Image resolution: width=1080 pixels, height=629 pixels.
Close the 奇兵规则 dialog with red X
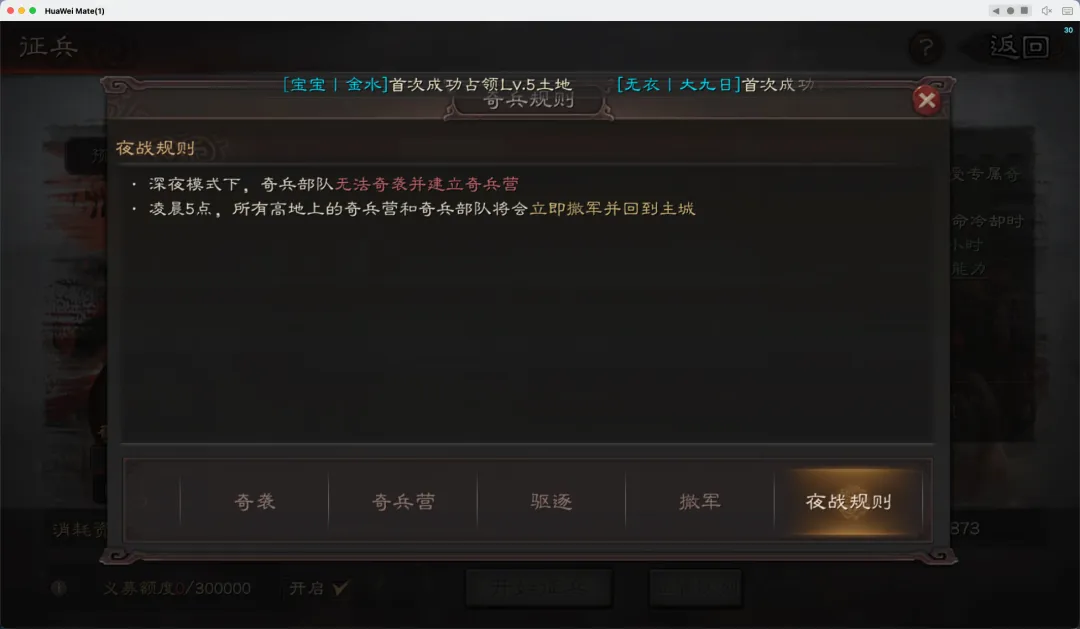(x=926, y=101)
